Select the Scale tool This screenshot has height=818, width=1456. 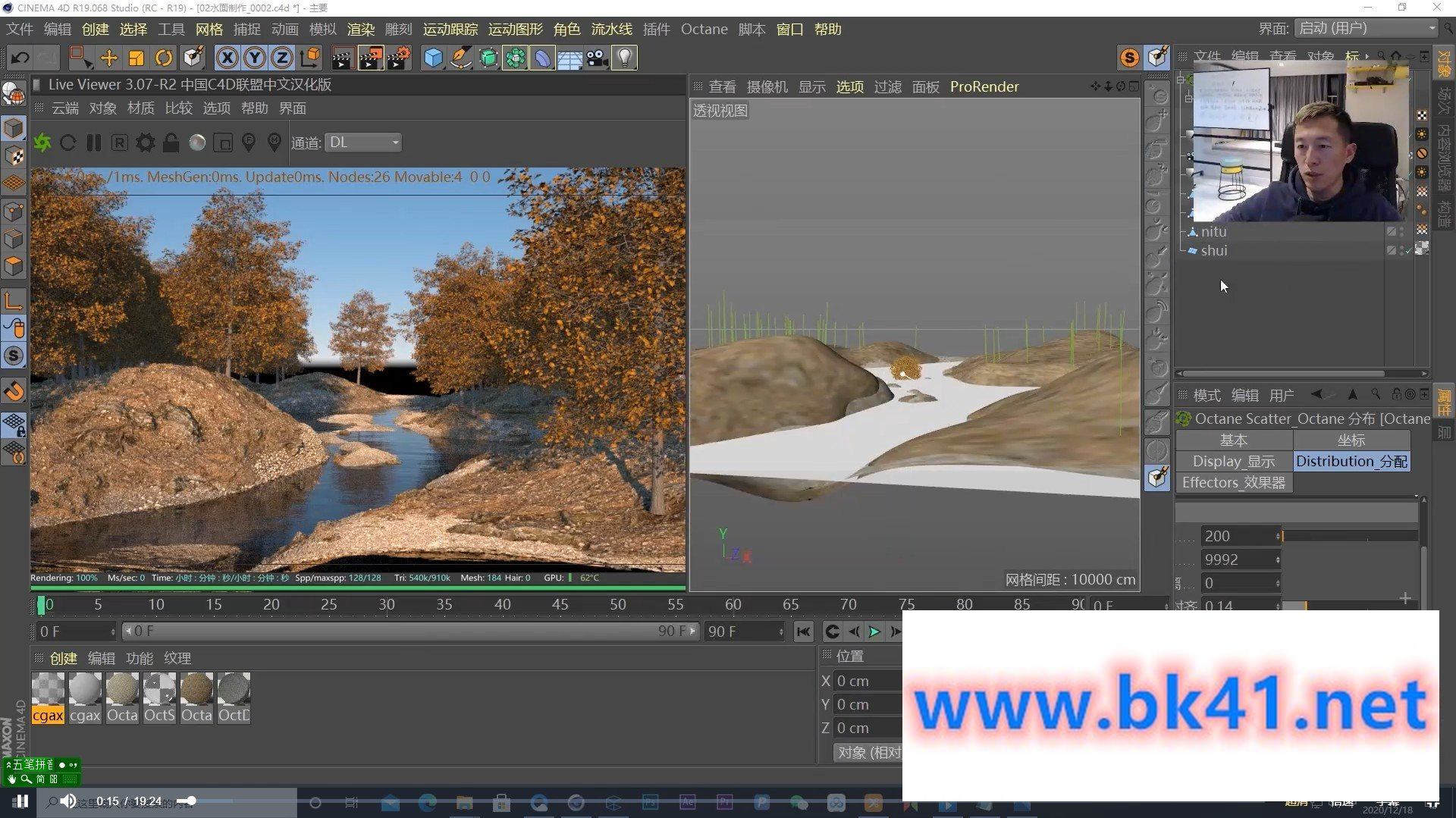[136, 58]
